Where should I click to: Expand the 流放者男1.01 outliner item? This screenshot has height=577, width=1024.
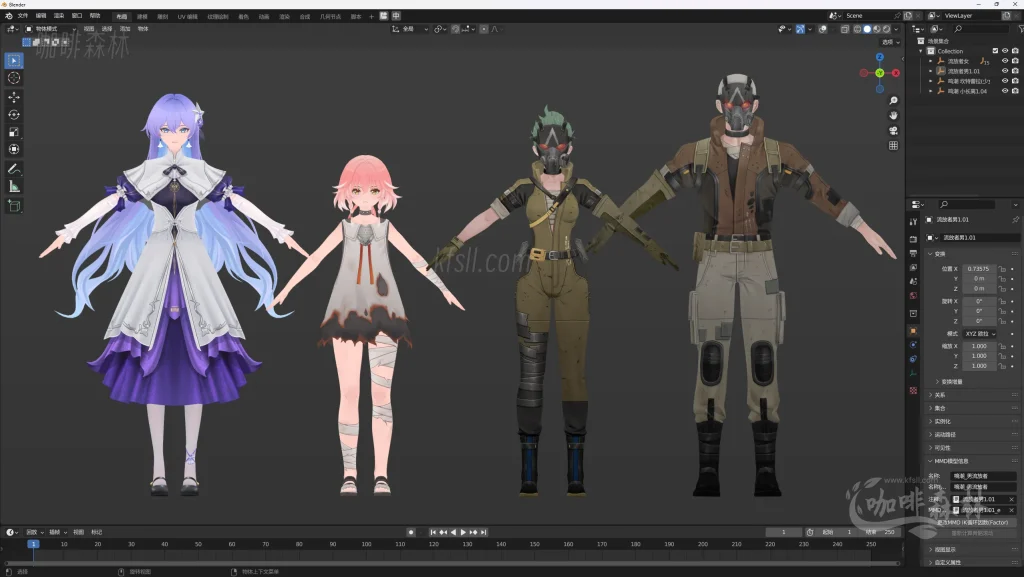[931, 70]
